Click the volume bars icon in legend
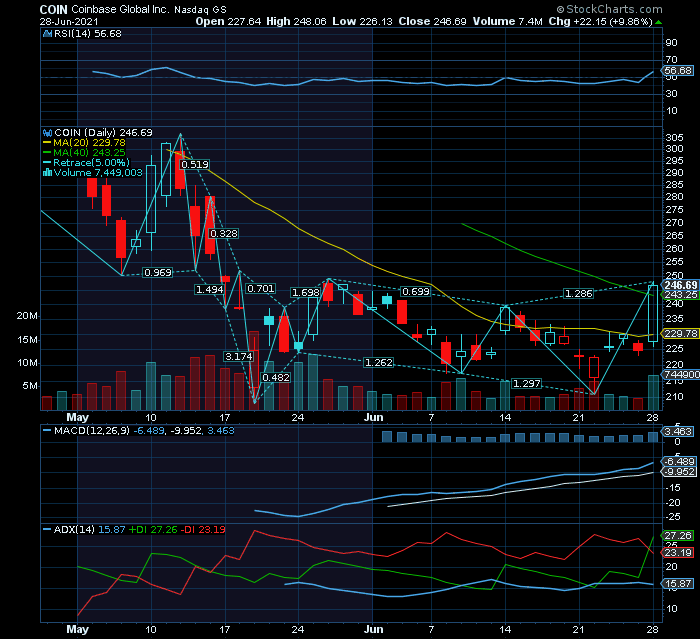This screenshot has width=700, height=639. click(x=47, y=172)
